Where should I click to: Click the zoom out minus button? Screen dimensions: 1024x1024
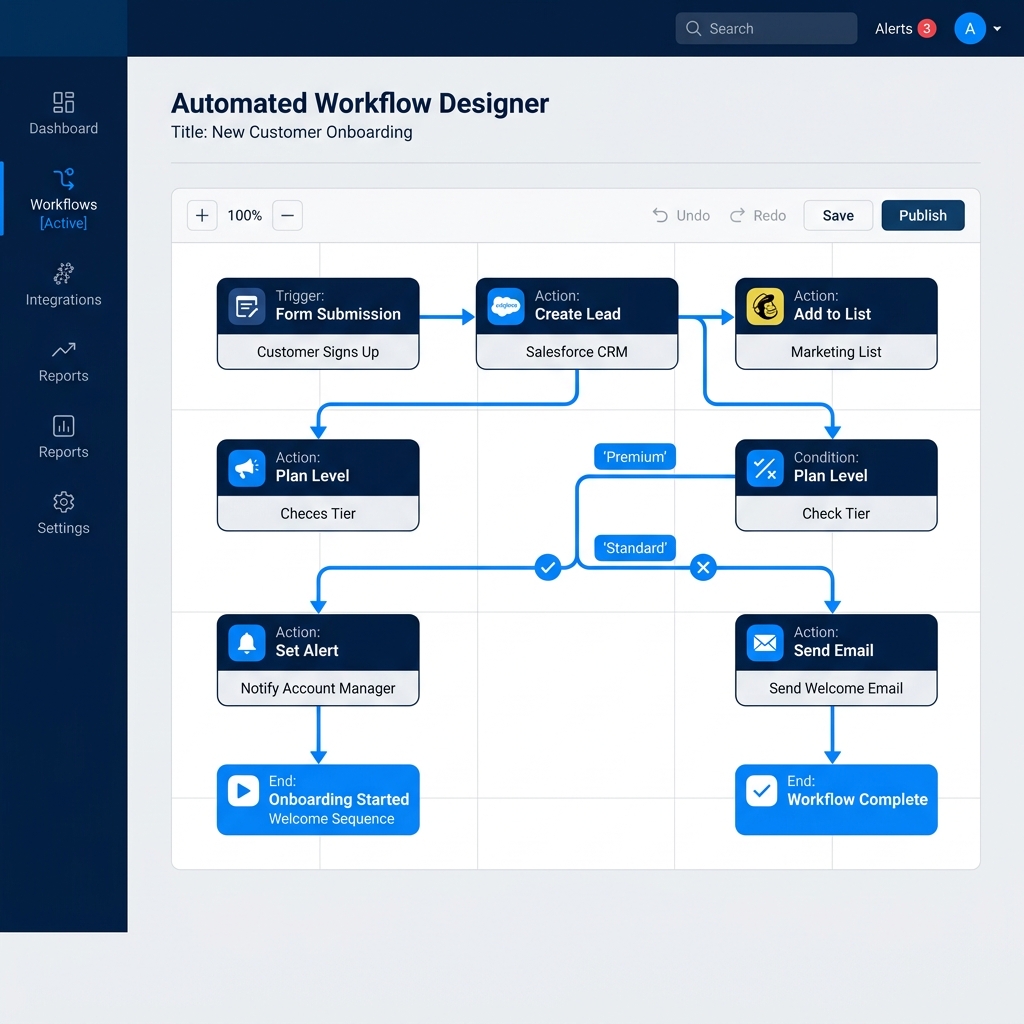(287, 215)
